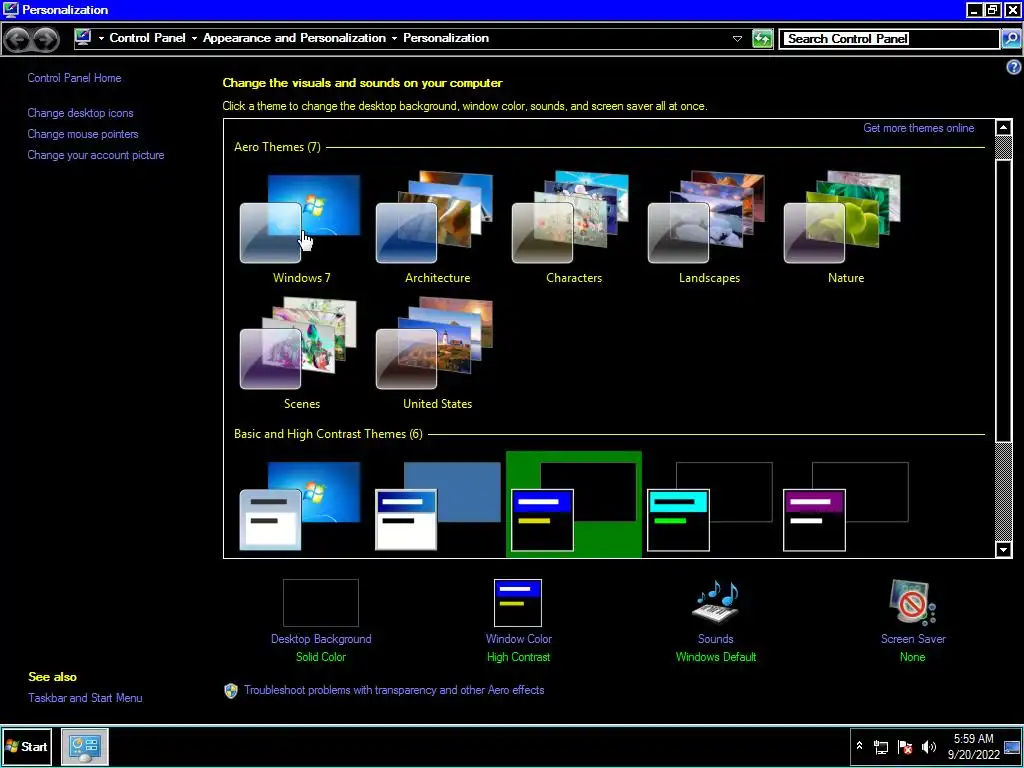Open the Window Color icon
This screenshot has height=768, width=1024.
(x=518, y=602)
